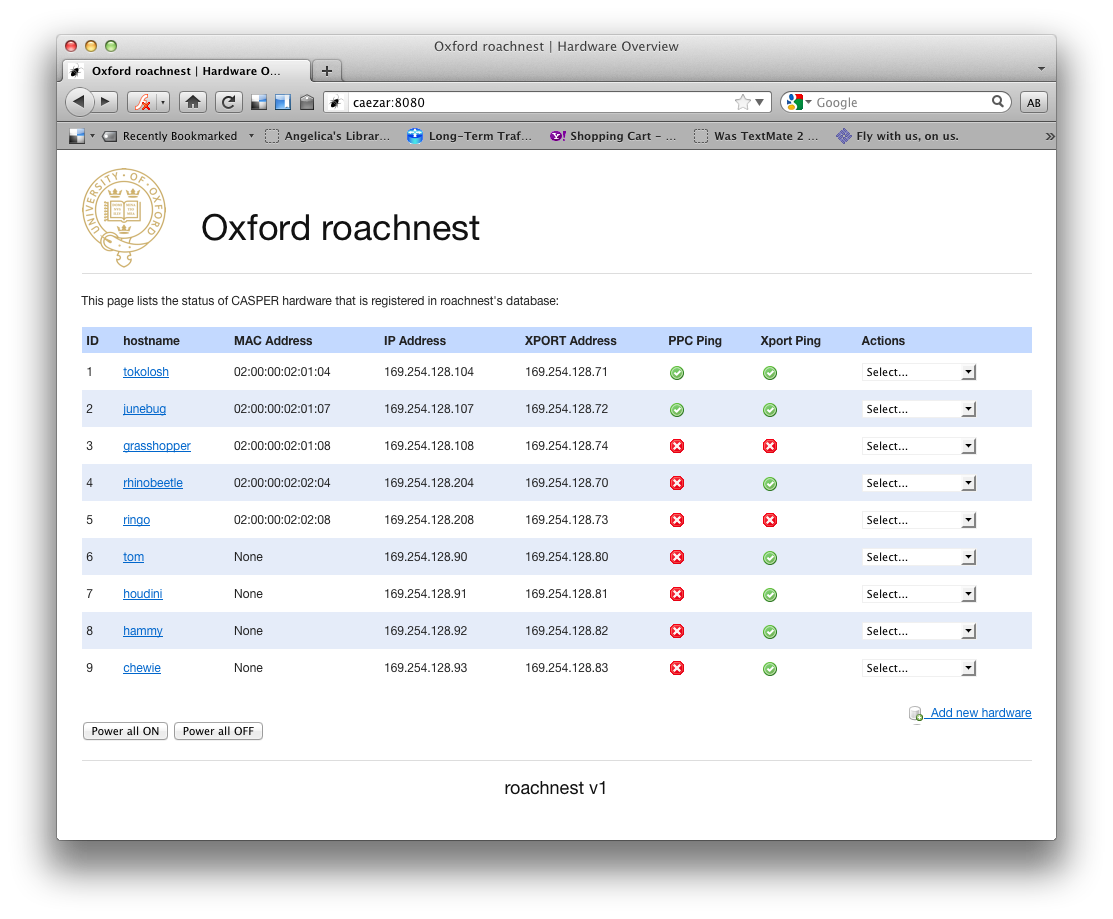
Task: Click the Home toolbar icon
Action: click(x=194, y=102)
